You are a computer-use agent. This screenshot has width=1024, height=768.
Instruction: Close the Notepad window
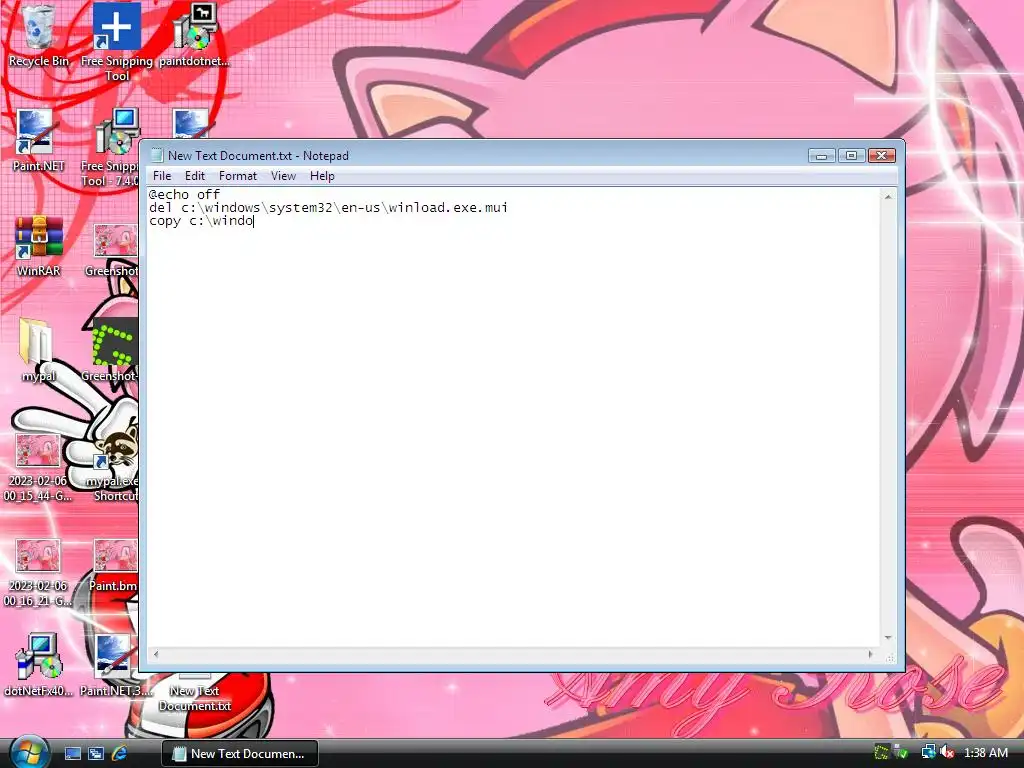[x=881, y=155]
